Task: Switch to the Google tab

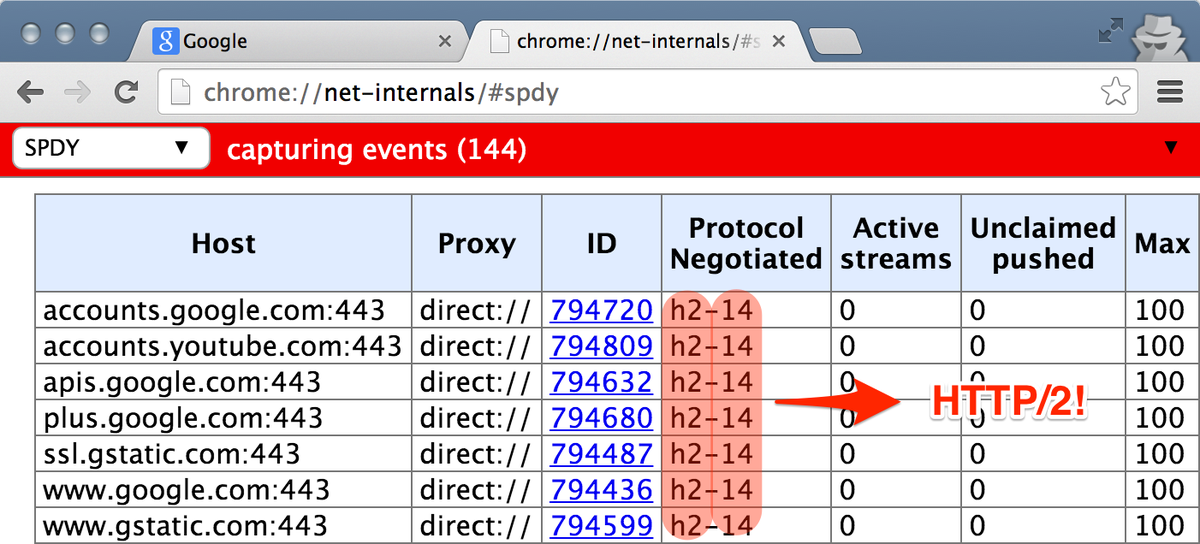Action: coord(300,42)
